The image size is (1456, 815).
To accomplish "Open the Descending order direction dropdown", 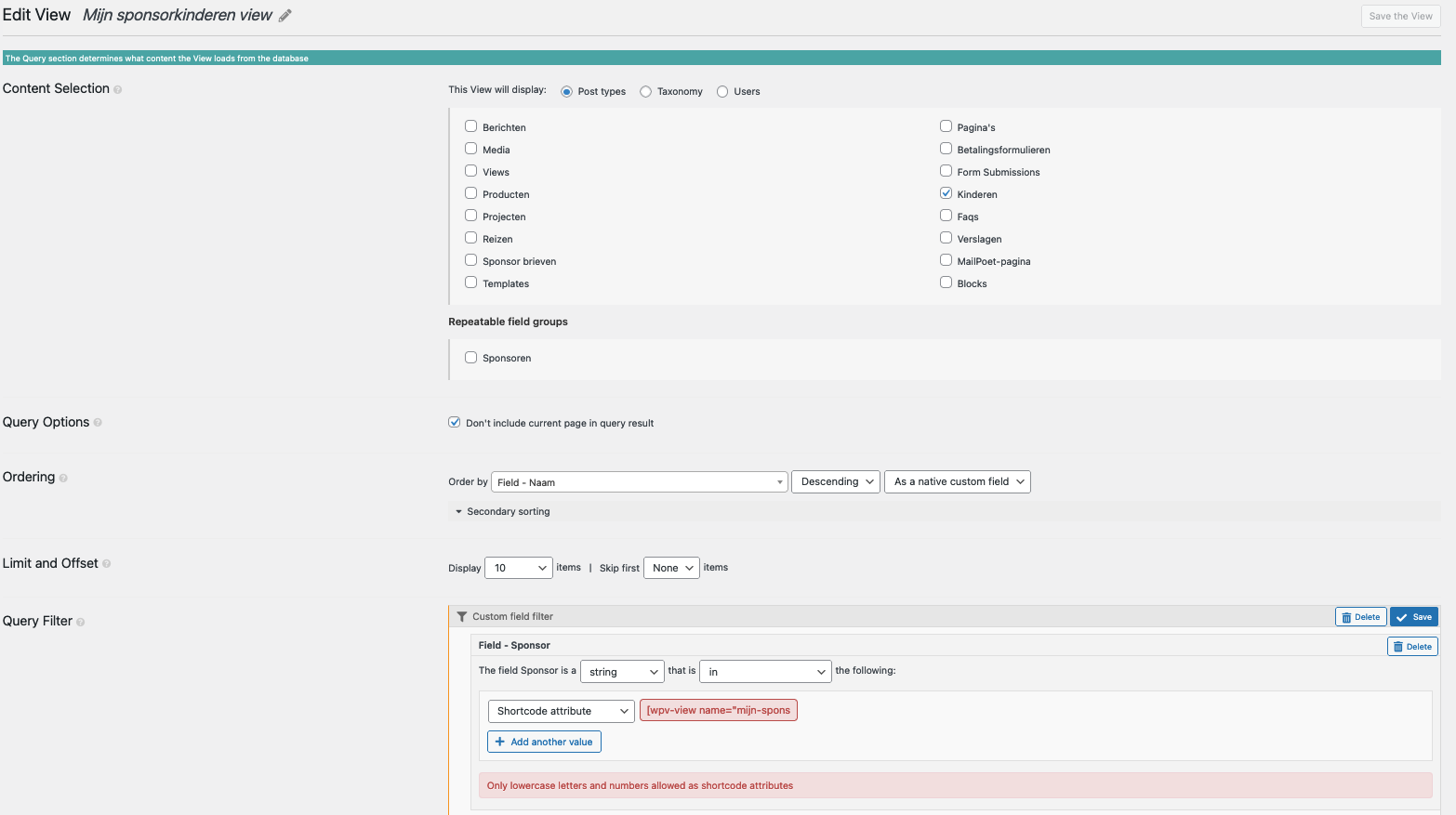I will (x=835, y=481).
